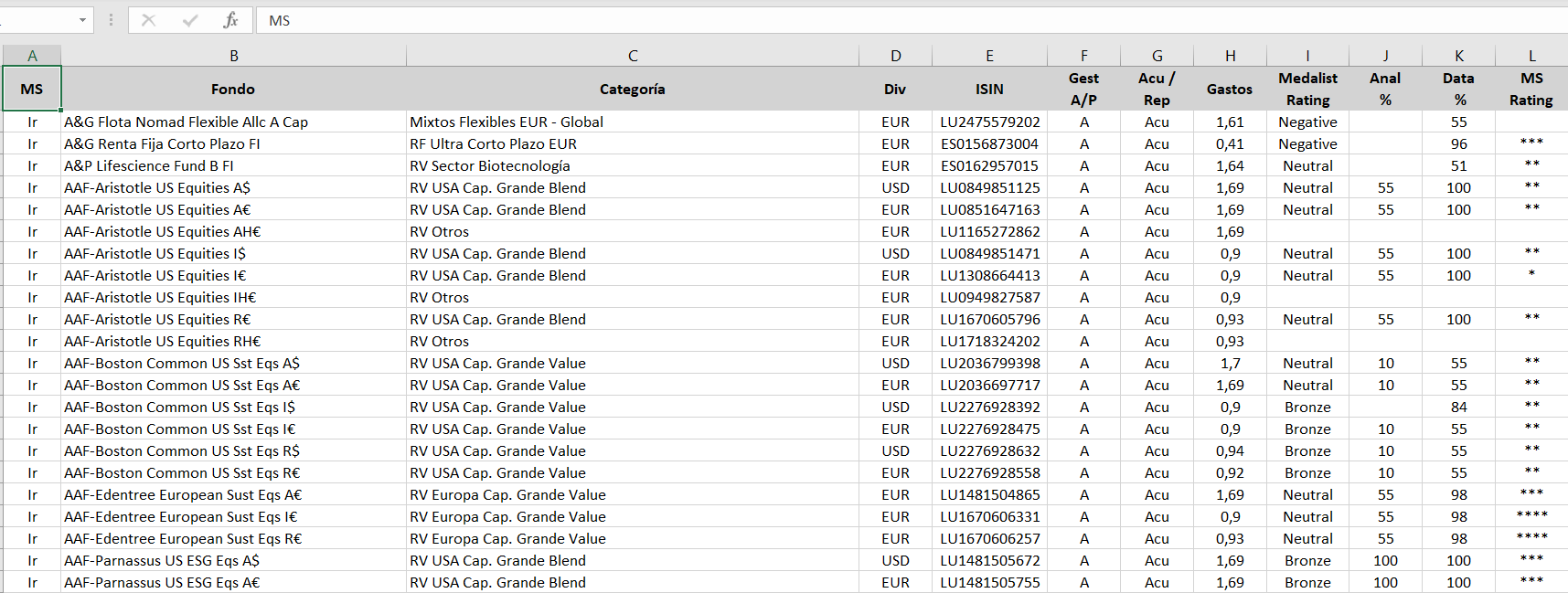Click the MS header cell in column A
The height and width of the screenshot is (593, 1568).
pos(32,89)
